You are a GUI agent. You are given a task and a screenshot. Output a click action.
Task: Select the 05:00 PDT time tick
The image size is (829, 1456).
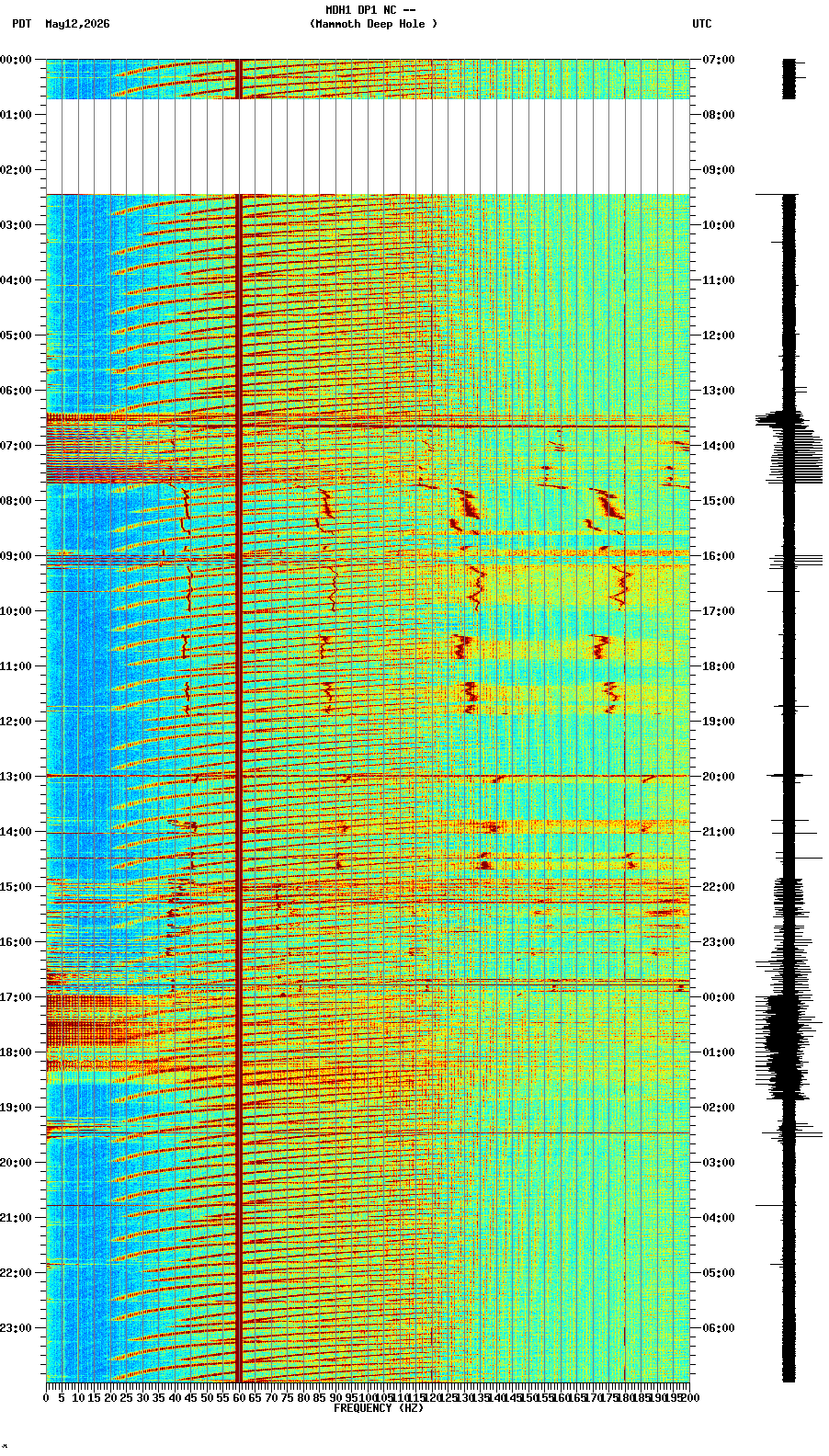pos(16,335)
